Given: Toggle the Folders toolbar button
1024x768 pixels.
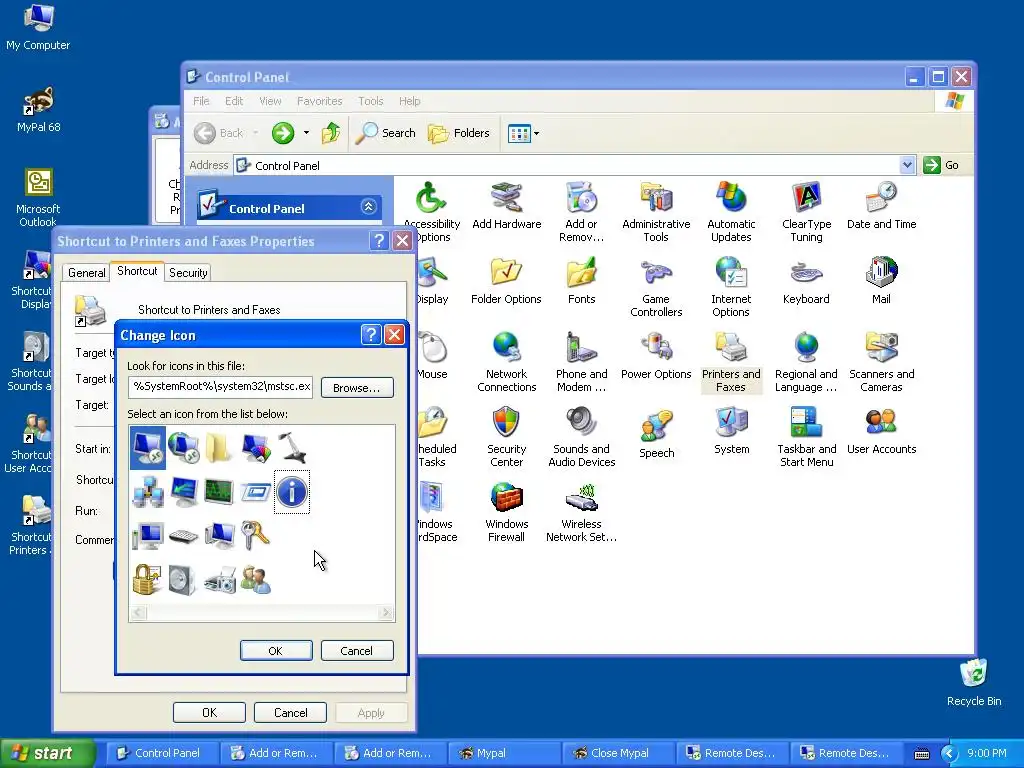Looking at the screenshot, I should point(458,133).
